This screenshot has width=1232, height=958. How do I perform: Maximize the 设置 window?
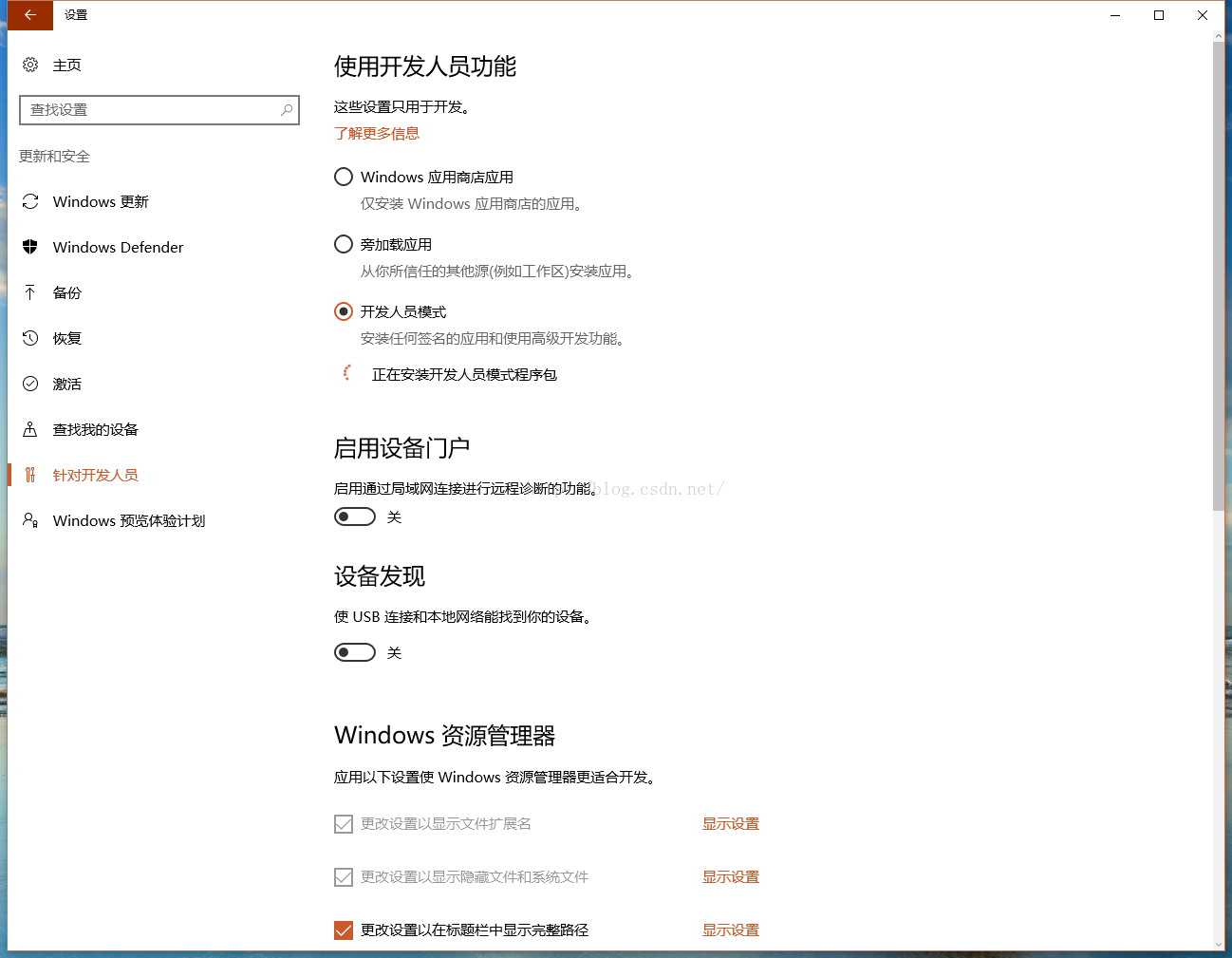[1159, 15]
